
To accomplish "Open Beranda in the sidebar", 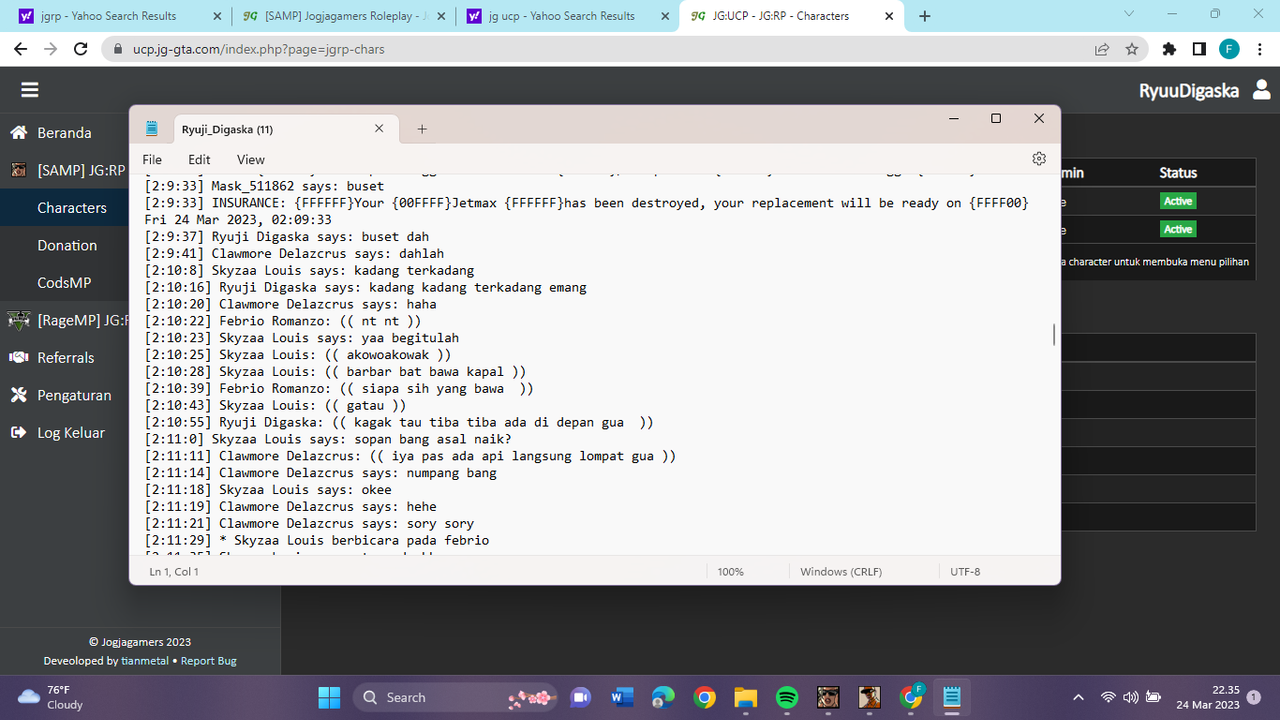I will pyautogui.click(x=64, y=133).
